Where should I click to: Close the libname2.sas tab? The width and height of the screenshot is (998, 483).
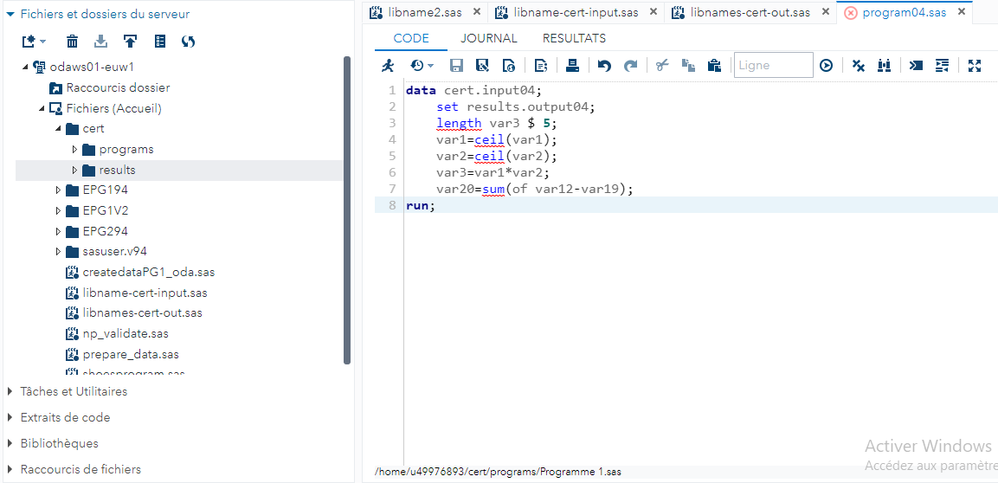click(x=475, y=12)
